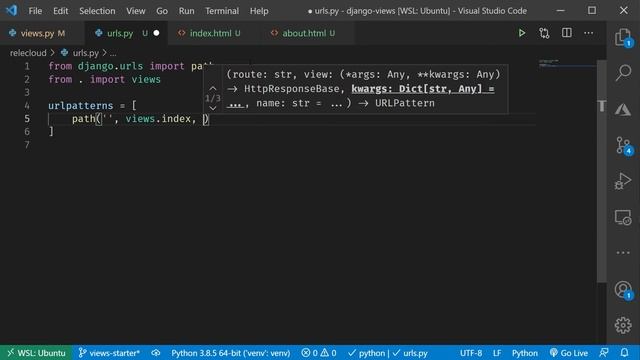Change the UTF-8 file encoding

[x=471, y=353]
